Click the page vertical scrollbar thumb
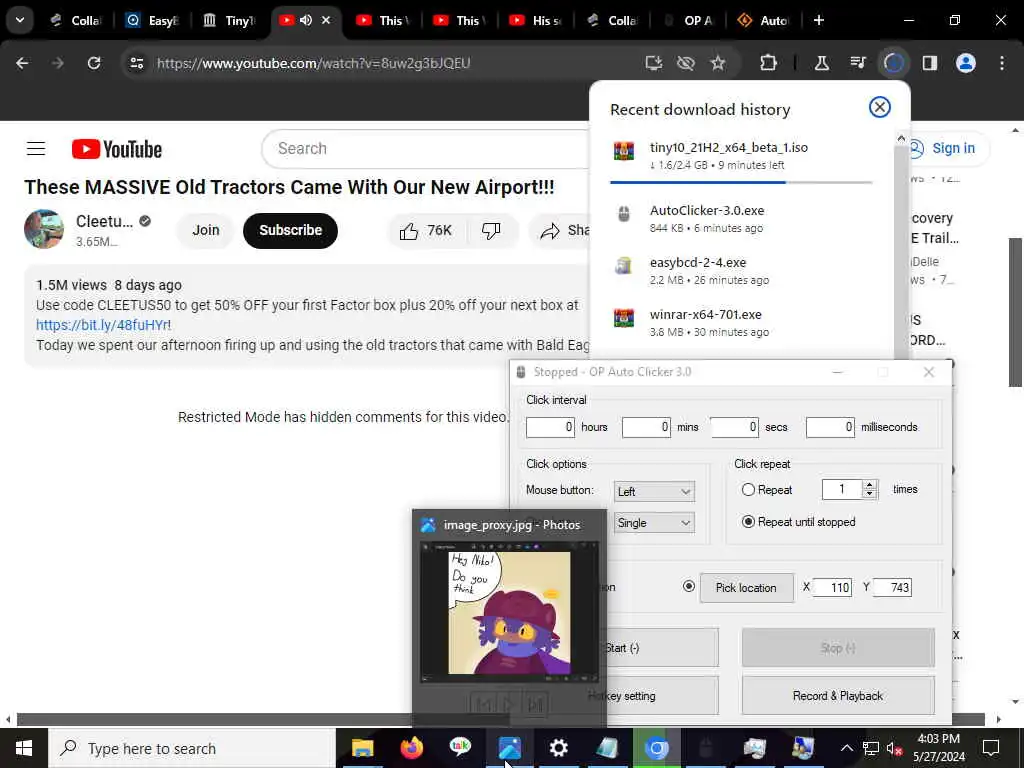 (1015, 312)
